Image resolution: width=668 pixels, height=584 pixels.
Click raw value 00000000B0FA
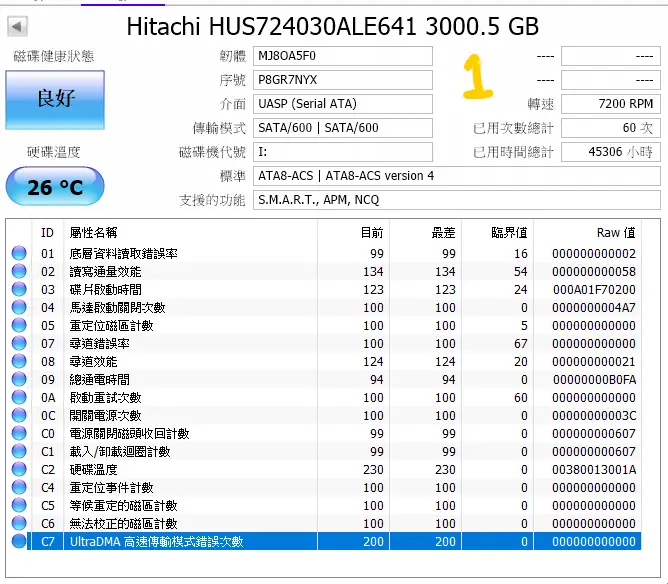click(x=594, y=380)
